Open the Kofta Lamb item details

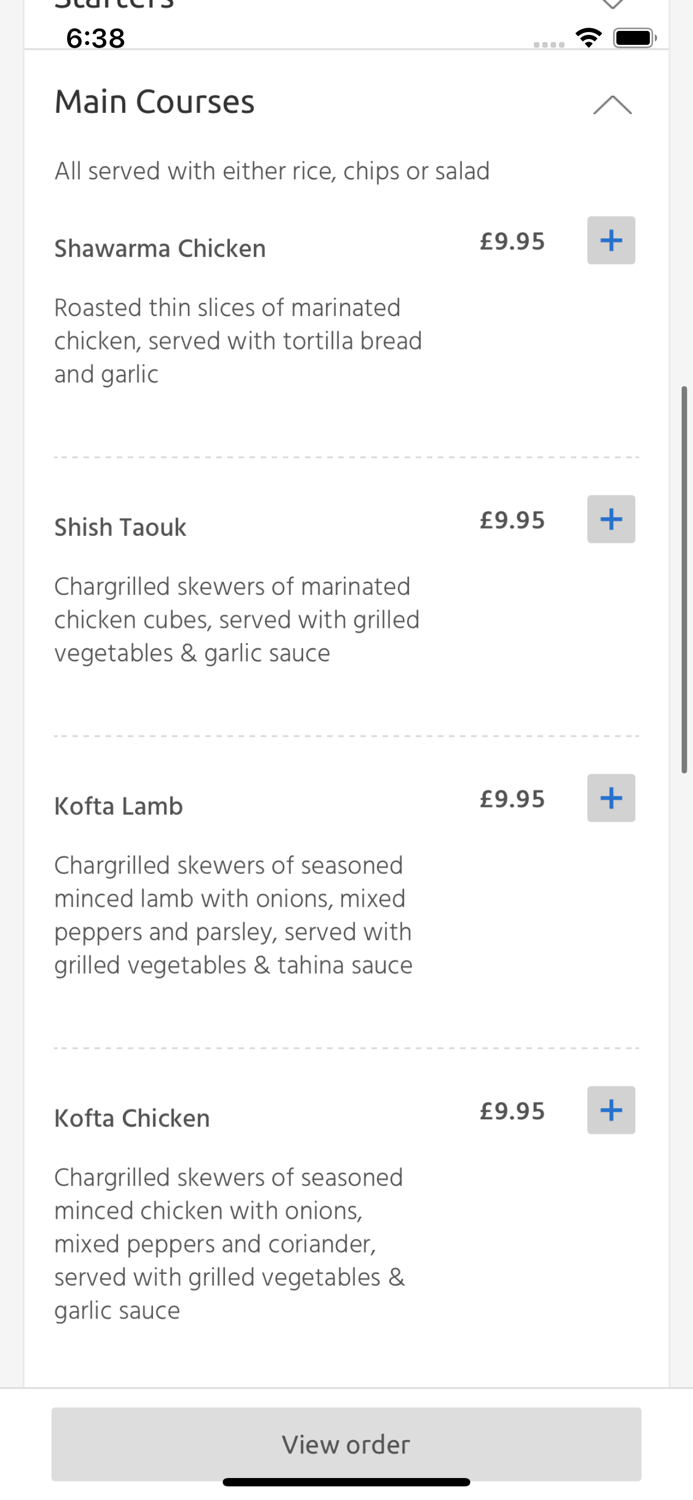point(118,806)
